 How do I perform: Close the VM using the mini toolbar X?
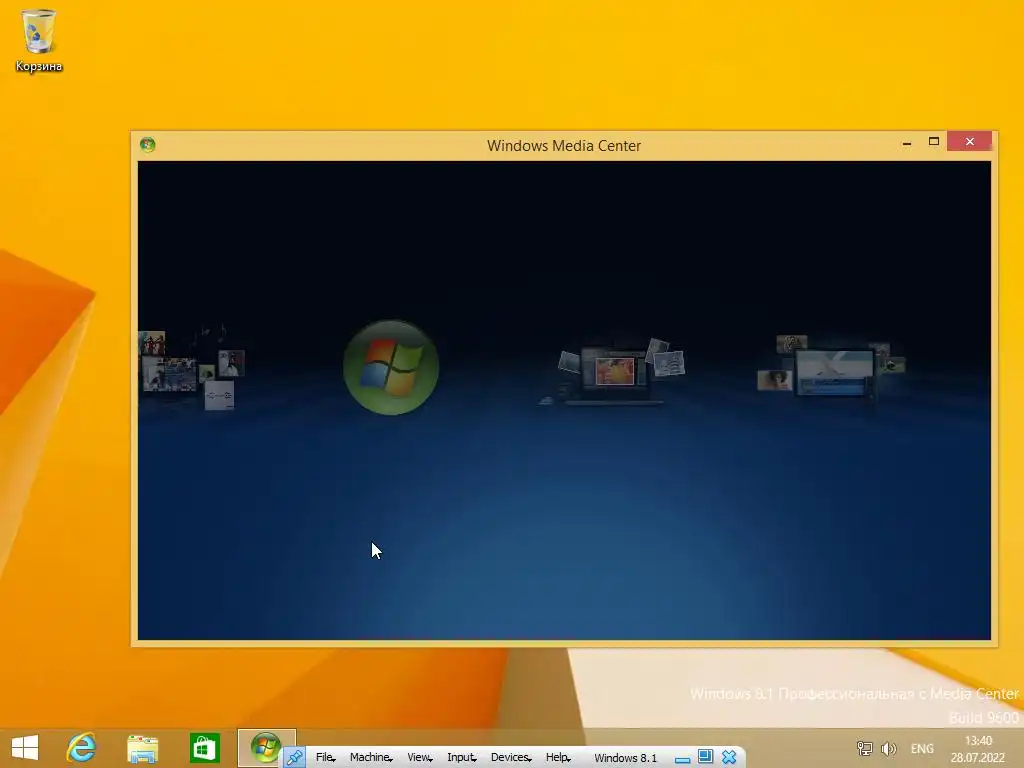click(729, 758)
